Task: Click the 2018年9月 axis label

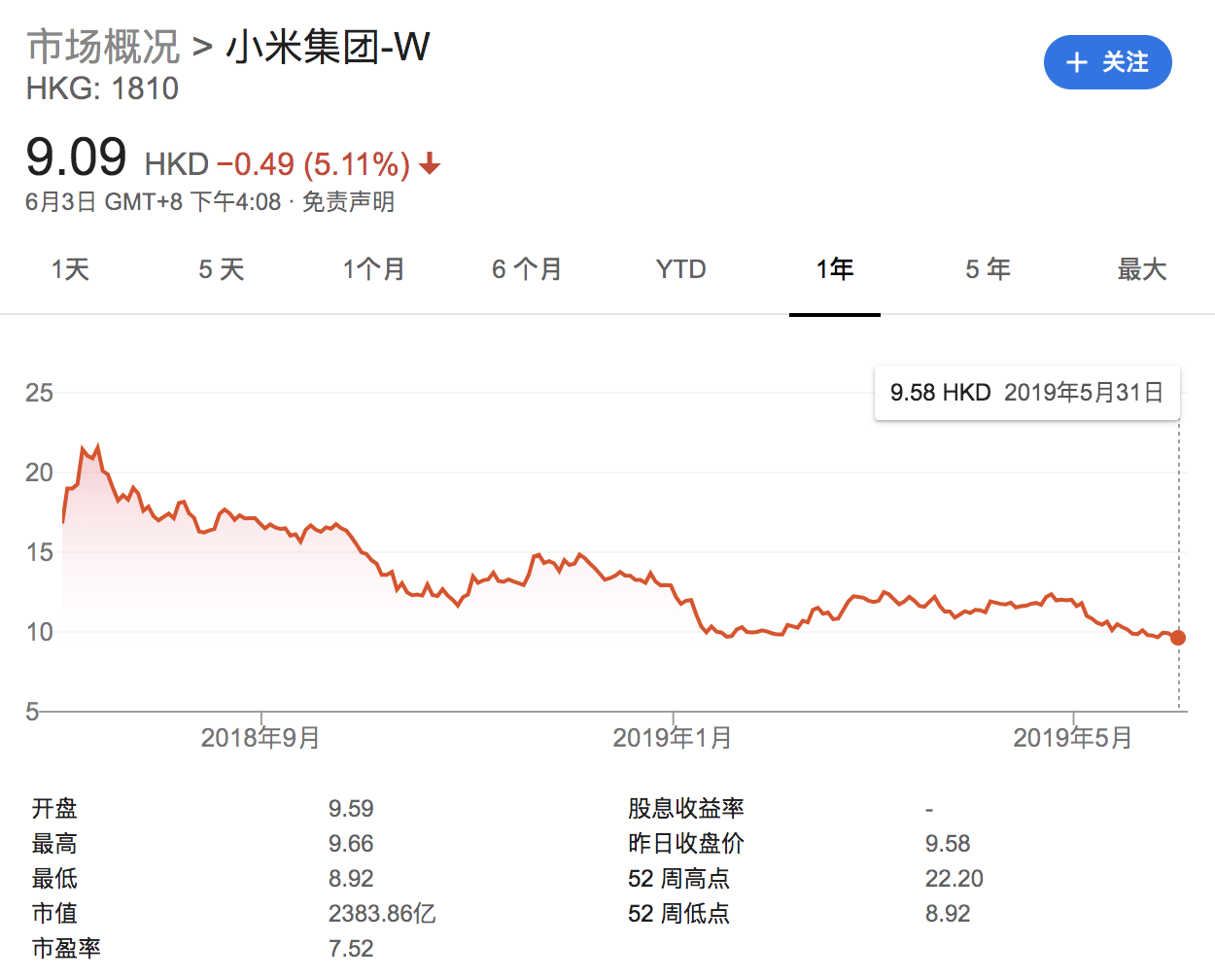Action: coord(260,738)
